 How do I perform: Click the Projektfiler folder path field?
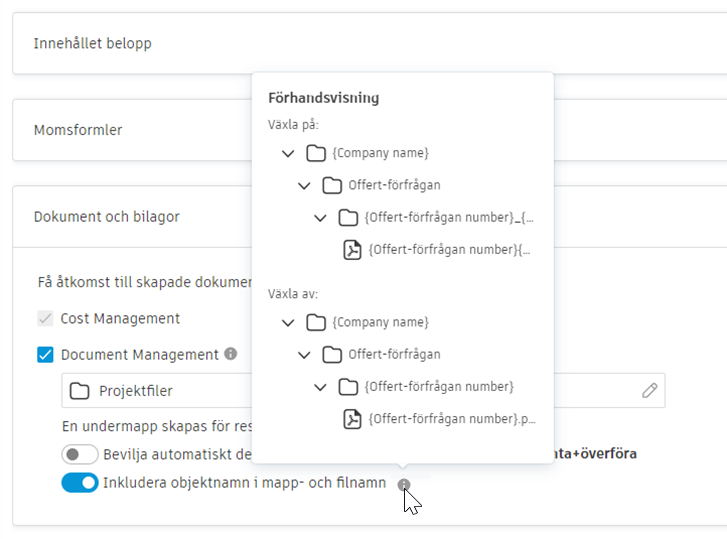pos(170,390)
